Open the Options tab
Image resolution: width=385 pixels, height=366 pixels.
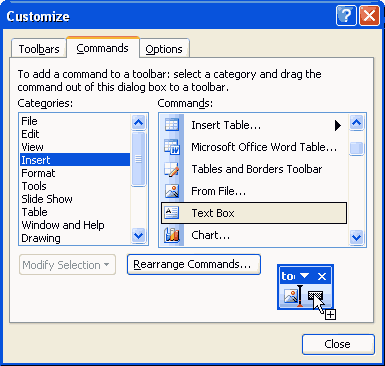pos(164,49)
